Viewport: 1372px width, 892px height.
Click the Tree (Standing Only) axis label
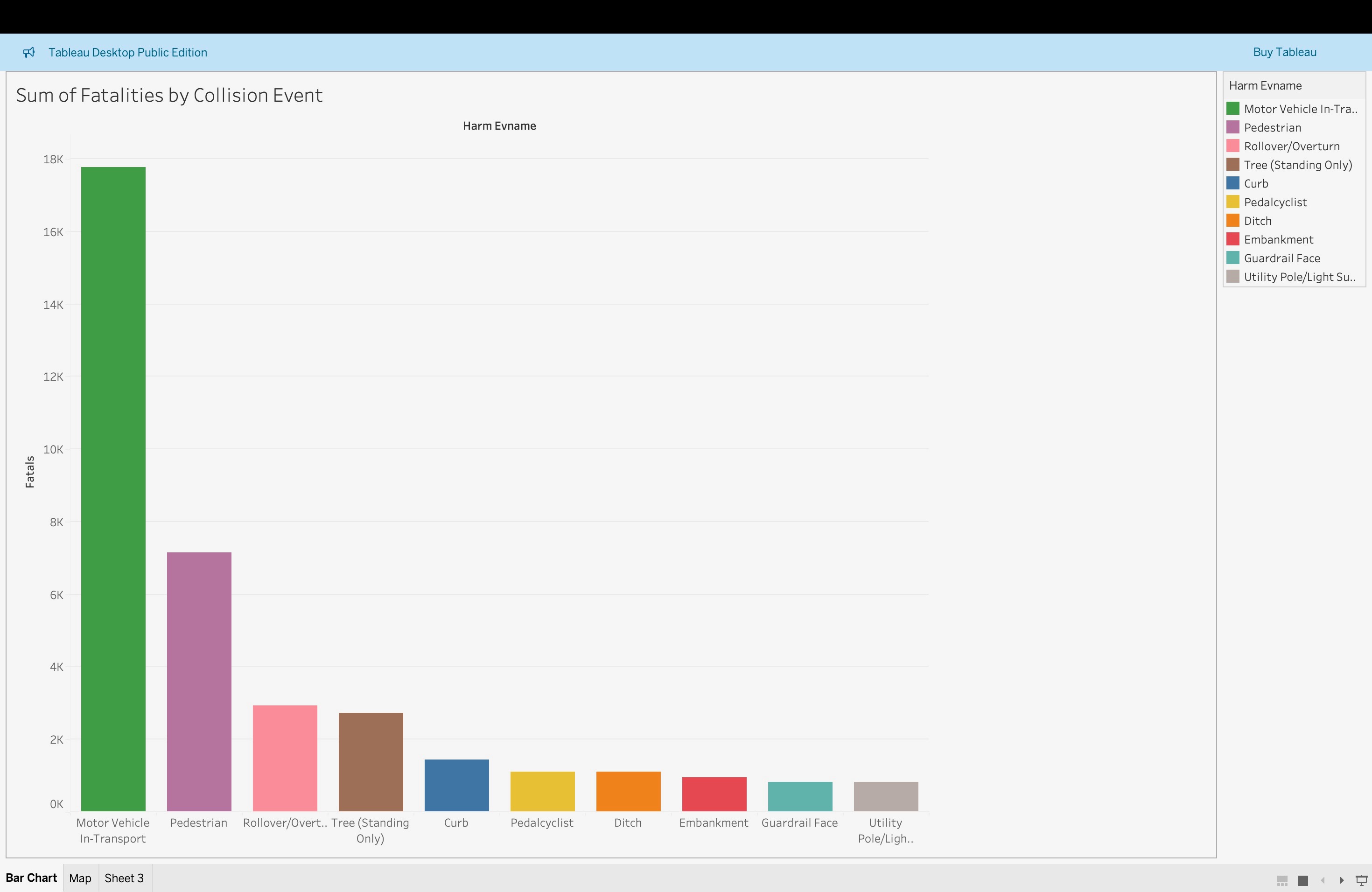pyautogui.click(x=370, y=830)
